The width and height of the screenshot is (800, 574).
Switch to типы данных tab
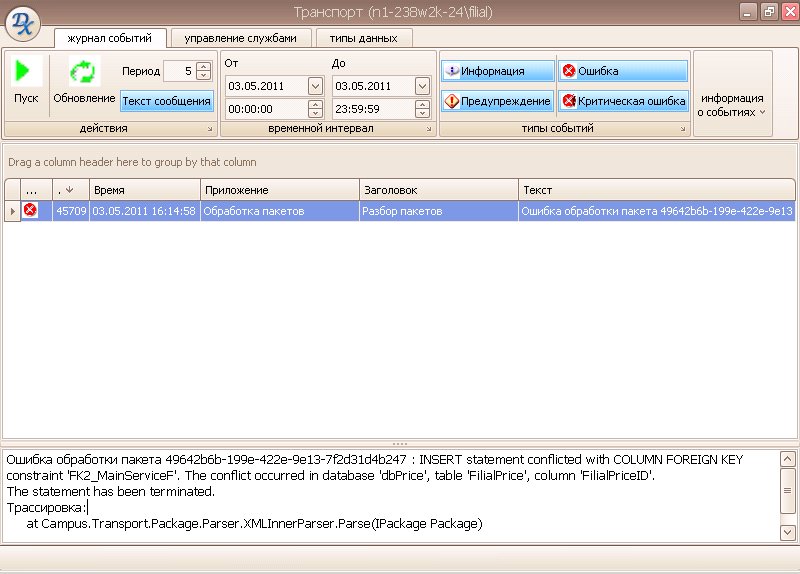363,38
